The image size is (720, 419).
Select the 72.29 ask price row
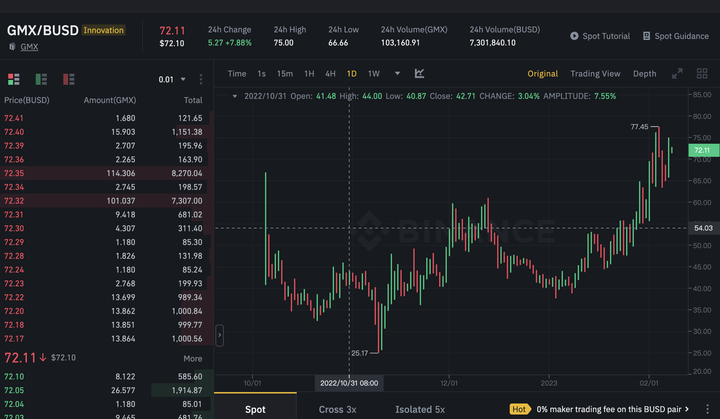[x=107, y=242]
